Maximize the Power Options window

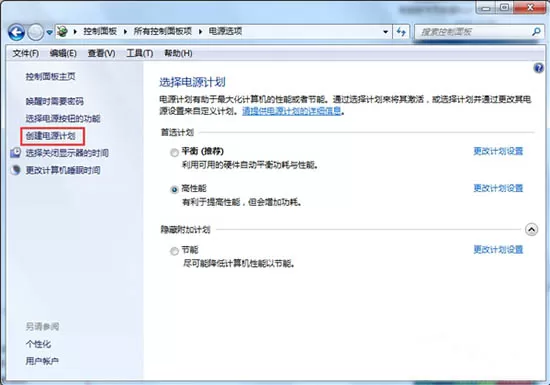(504, 7)
